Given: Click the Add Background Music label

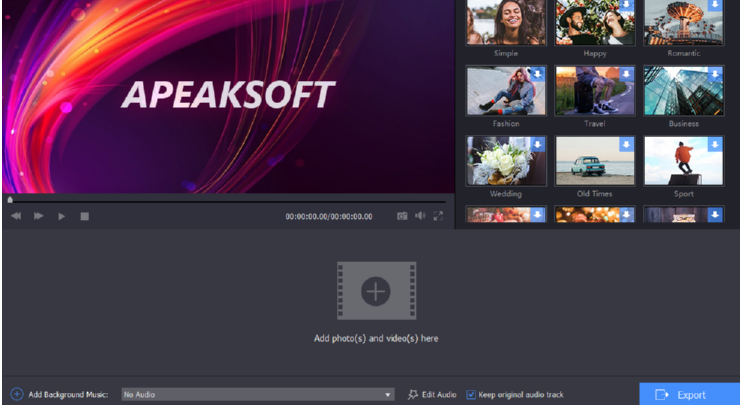Looking at the screenshot, I should (68, 394).
